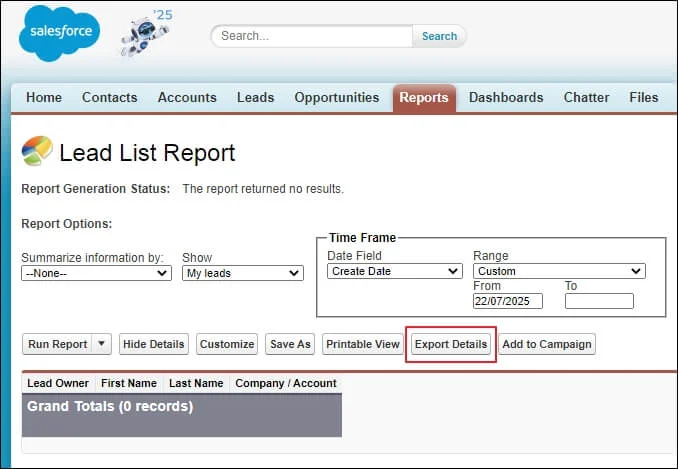Go to the Home tab
Viewport: 678px width, 469px height.
click(x=44, y=97)
